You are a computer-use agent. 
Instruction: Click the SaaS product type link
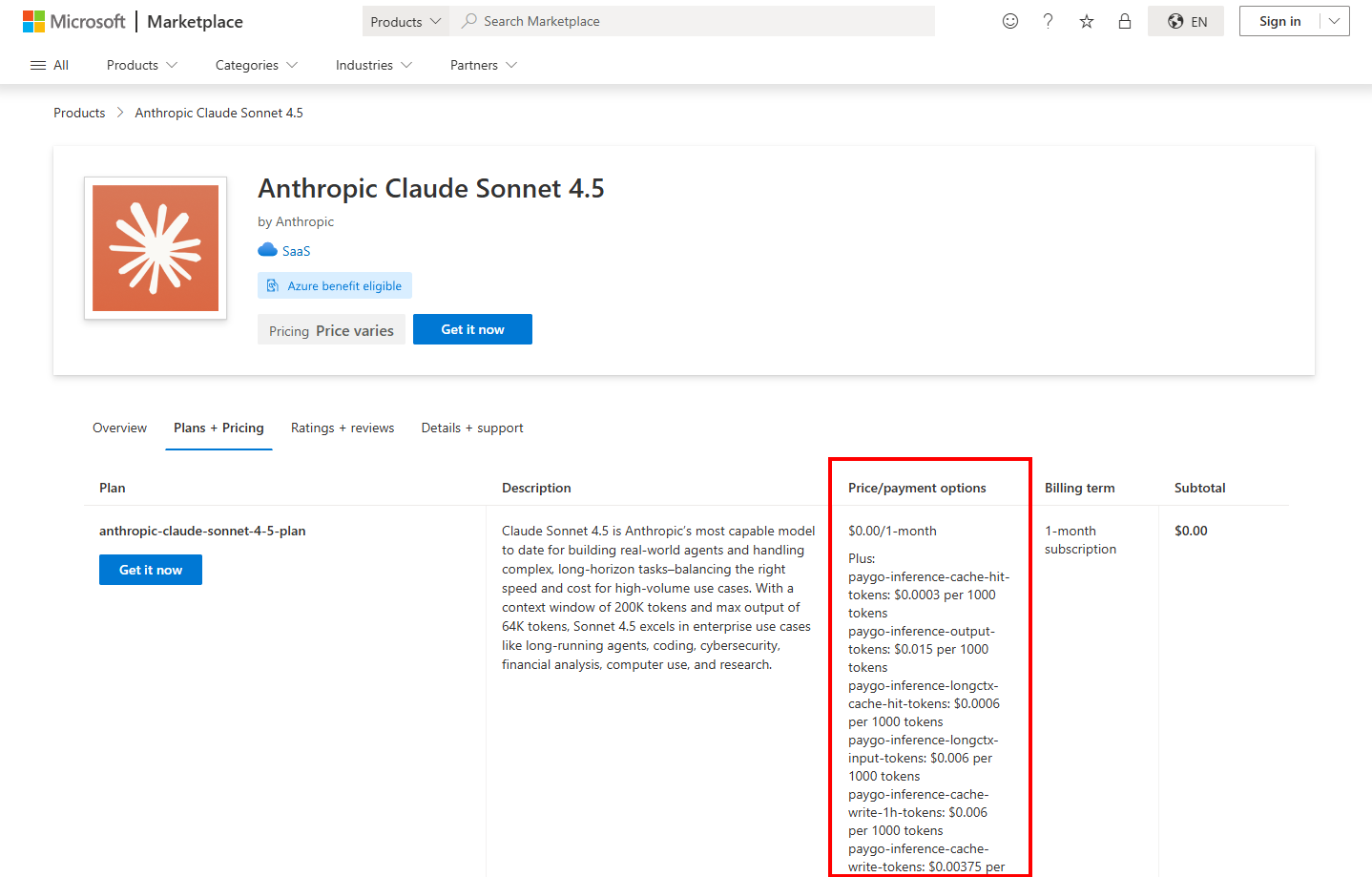pos(297,251)
